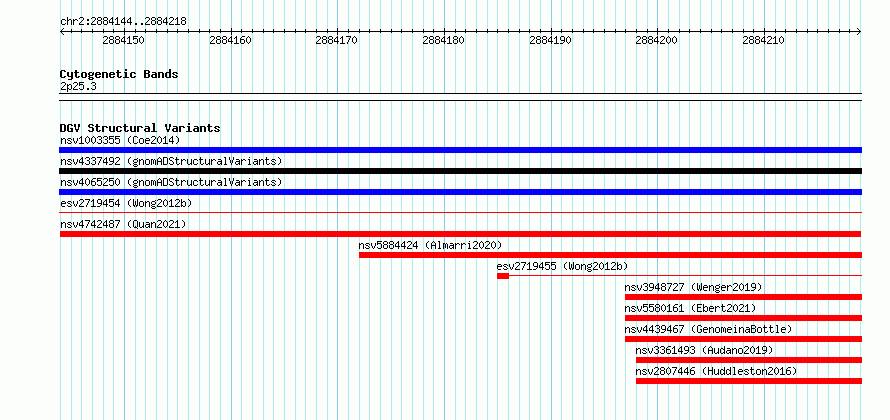
Task: Select the red bar under nsv4439467
Action: pos(743,339)
